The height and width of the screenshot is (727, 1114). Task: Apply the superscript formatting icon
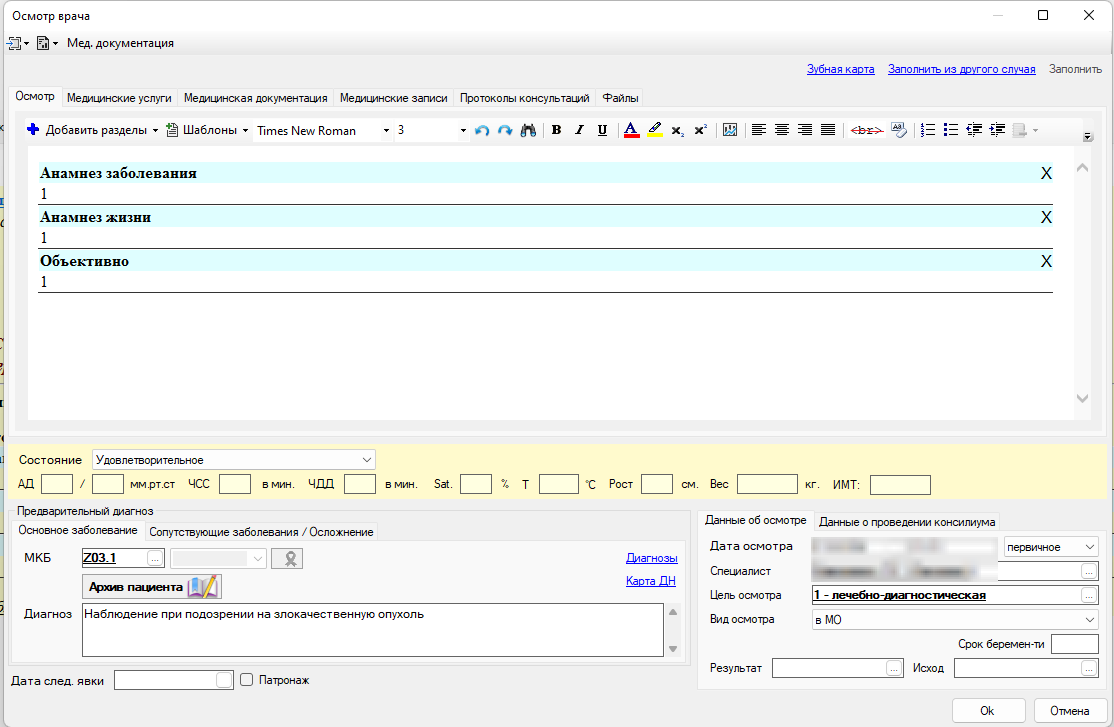pos(701,130)
